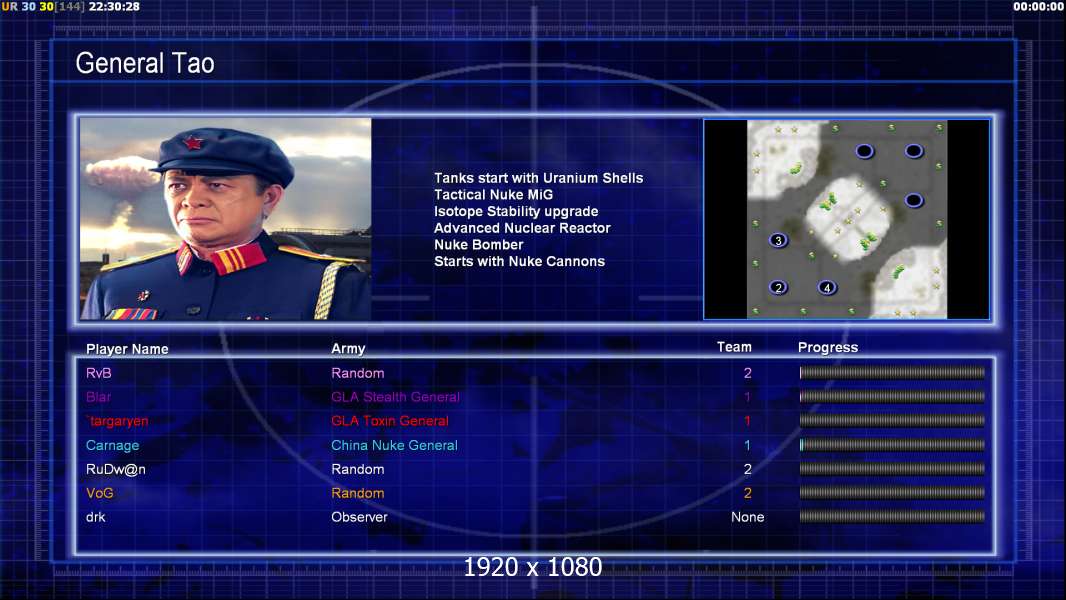Click the 'UR 30 30[144]' frame counter

click(43, 6)
